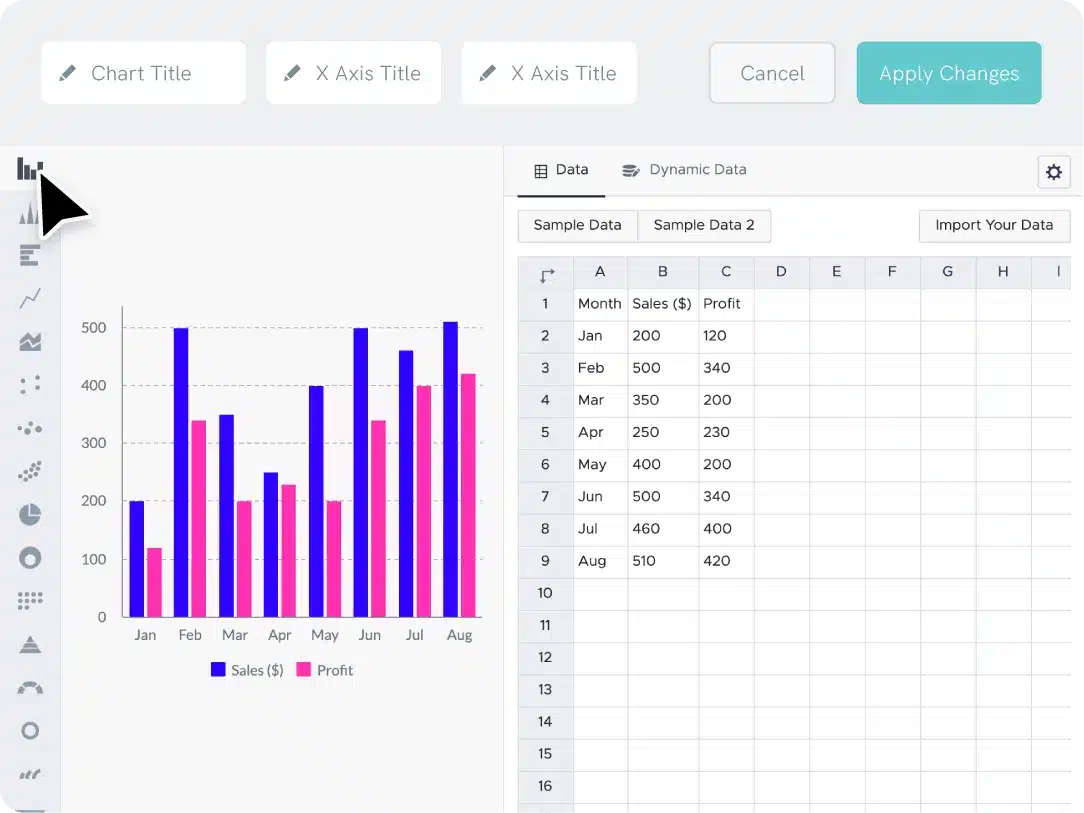Switch to the Dynamic Data tab
Screen dimensions: 1084x813
pyautogui.click(x=684, y=171)
